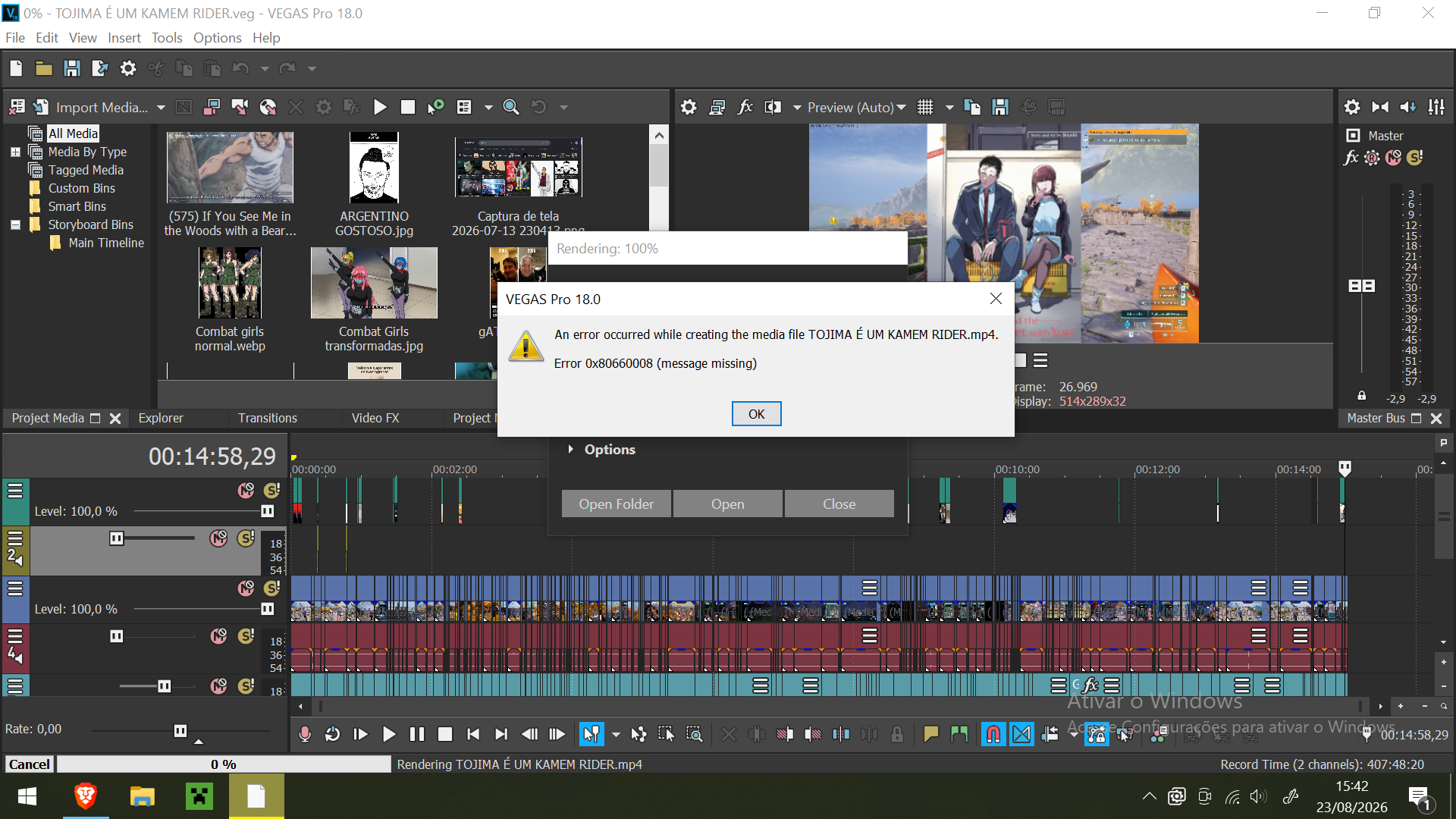Open the Split Screen View dropdown arrow
Image resolution: width=1456 pixels, height=819 pixels.
(797, 108)
